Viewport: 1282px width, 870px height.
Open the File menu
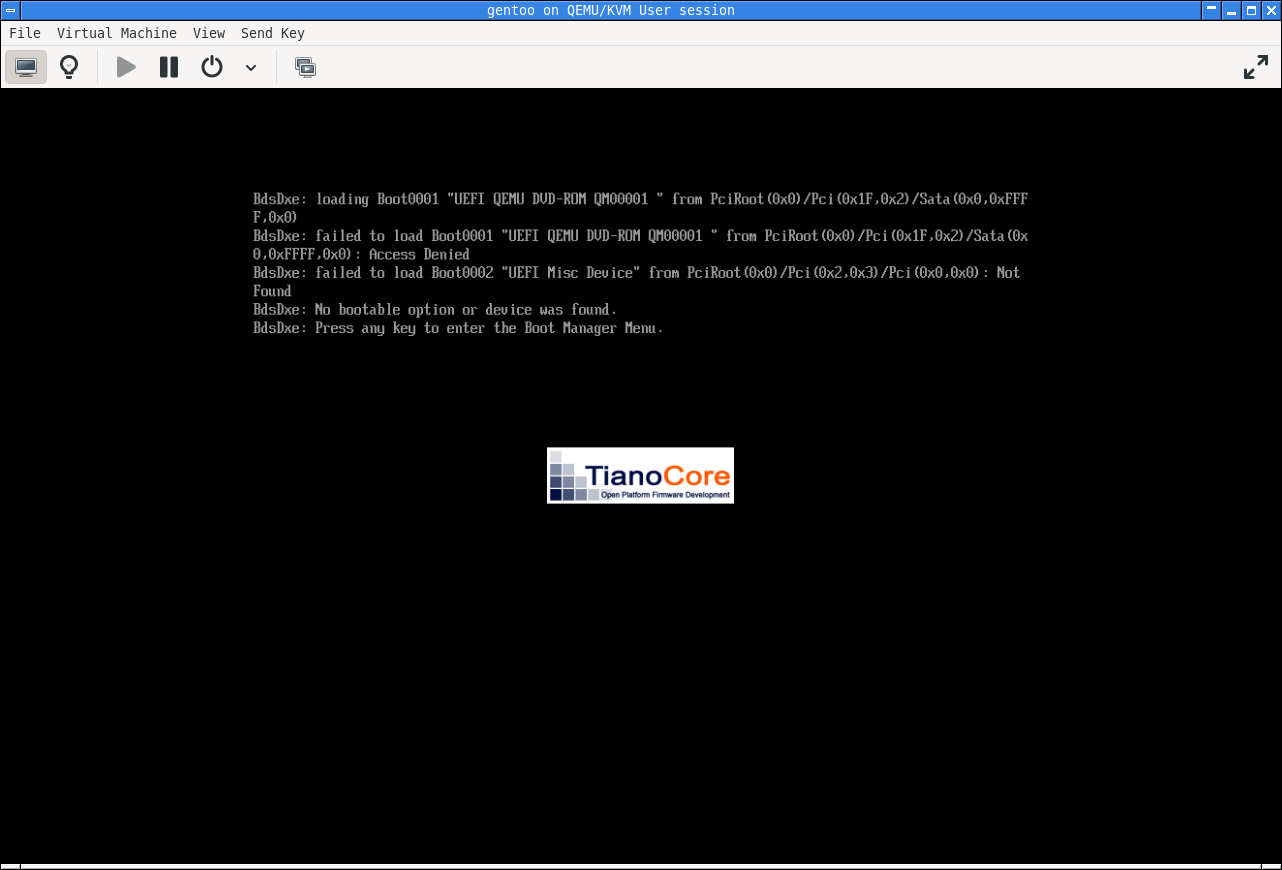click(x=25, y=33)
